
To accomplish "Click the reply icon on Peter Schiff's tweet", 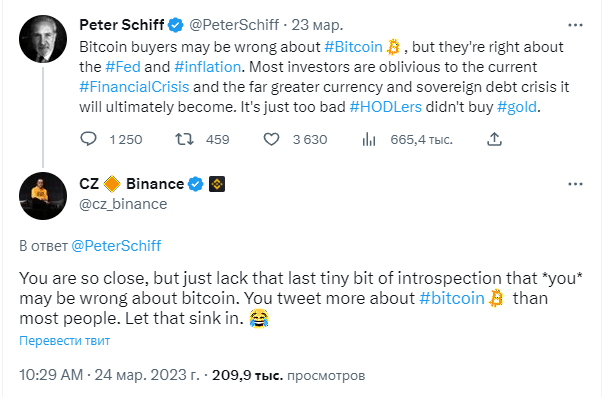I will coord(88,139).
